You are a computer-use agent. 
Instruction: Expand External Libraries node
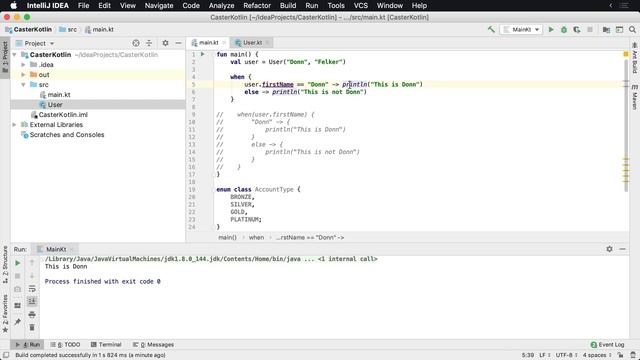click(x=15, y=124)
